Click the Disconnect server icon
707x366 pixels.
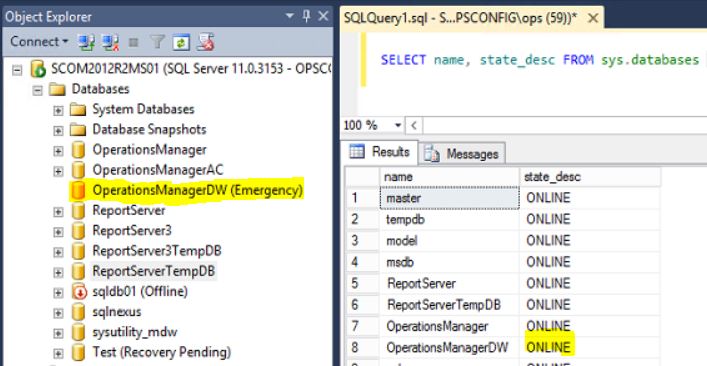coord(110,42)
